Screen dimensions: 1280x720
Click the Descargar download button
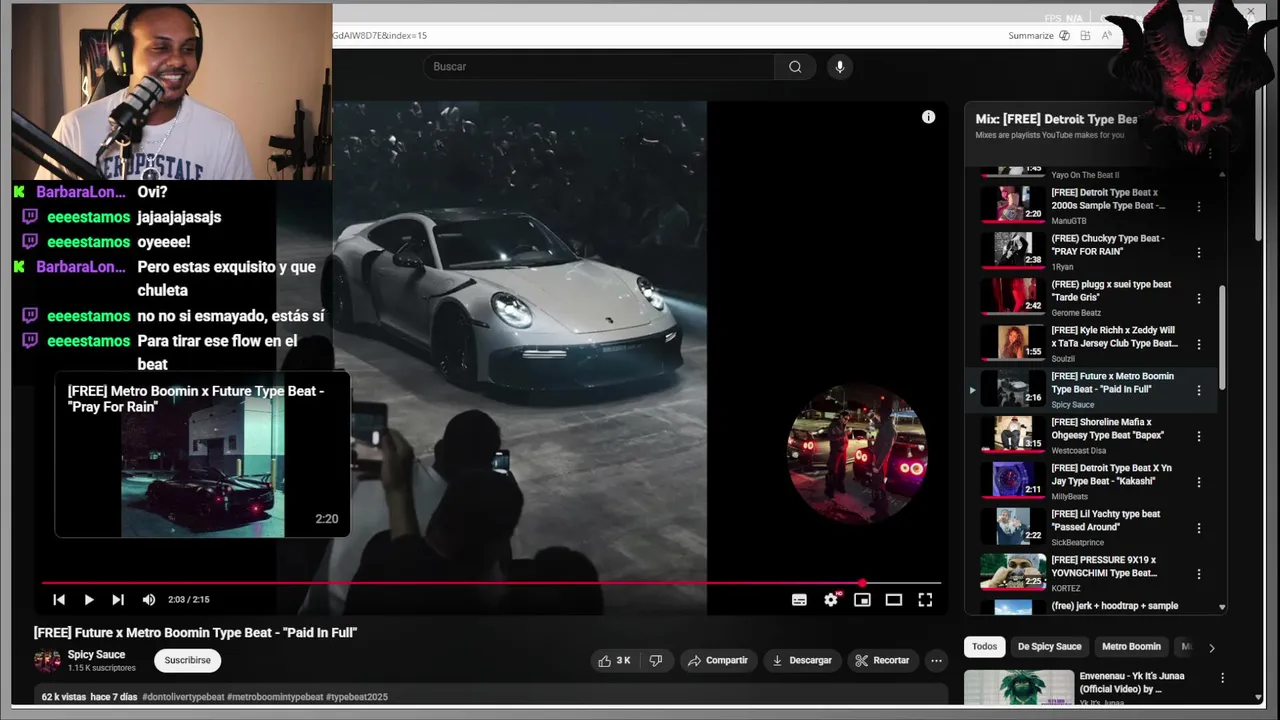[x=802, y=660]
